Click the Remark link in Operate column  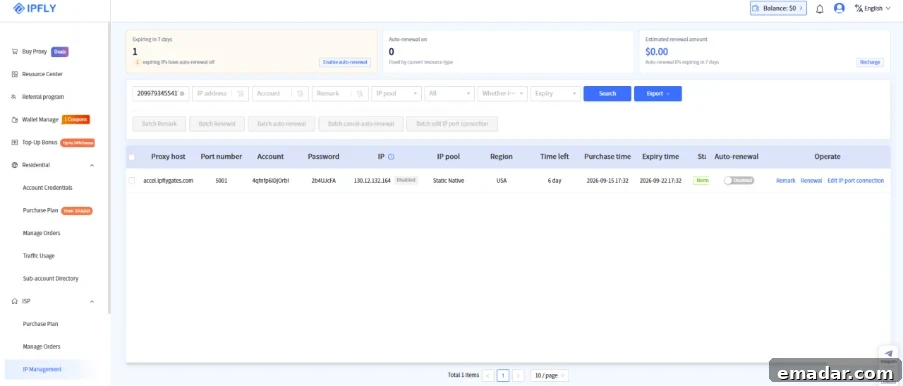click(x=786, y=180)
